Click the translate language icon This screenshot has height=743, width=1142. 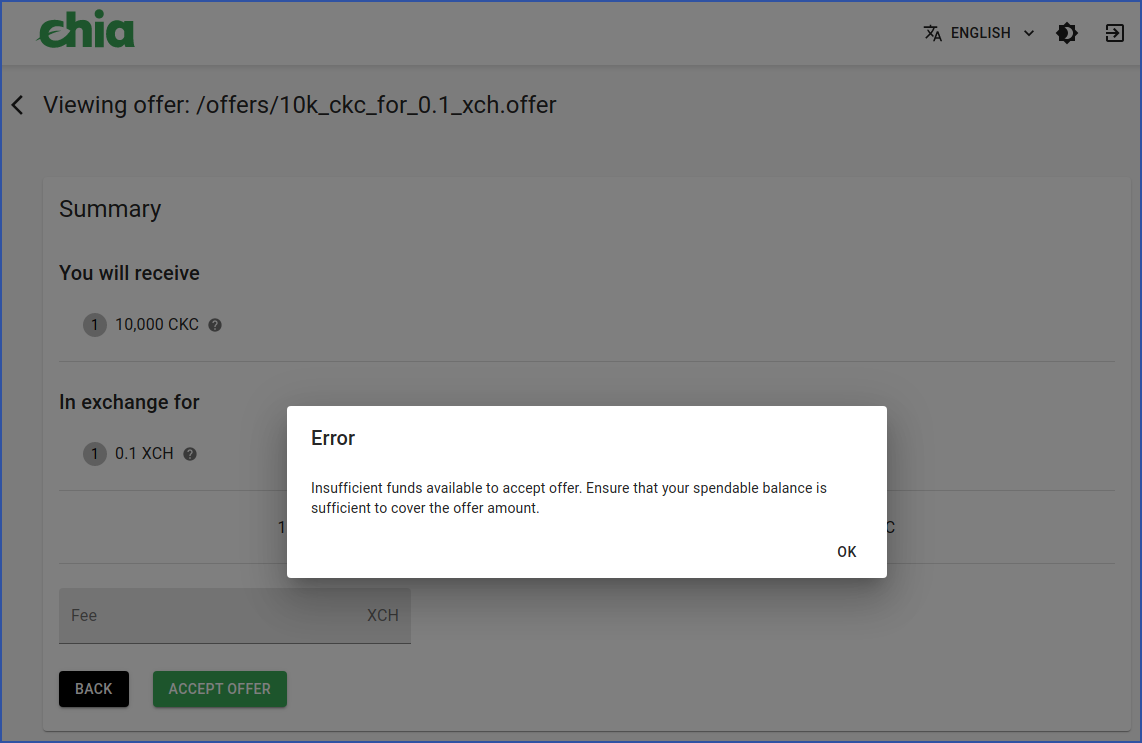pos(932,34)
